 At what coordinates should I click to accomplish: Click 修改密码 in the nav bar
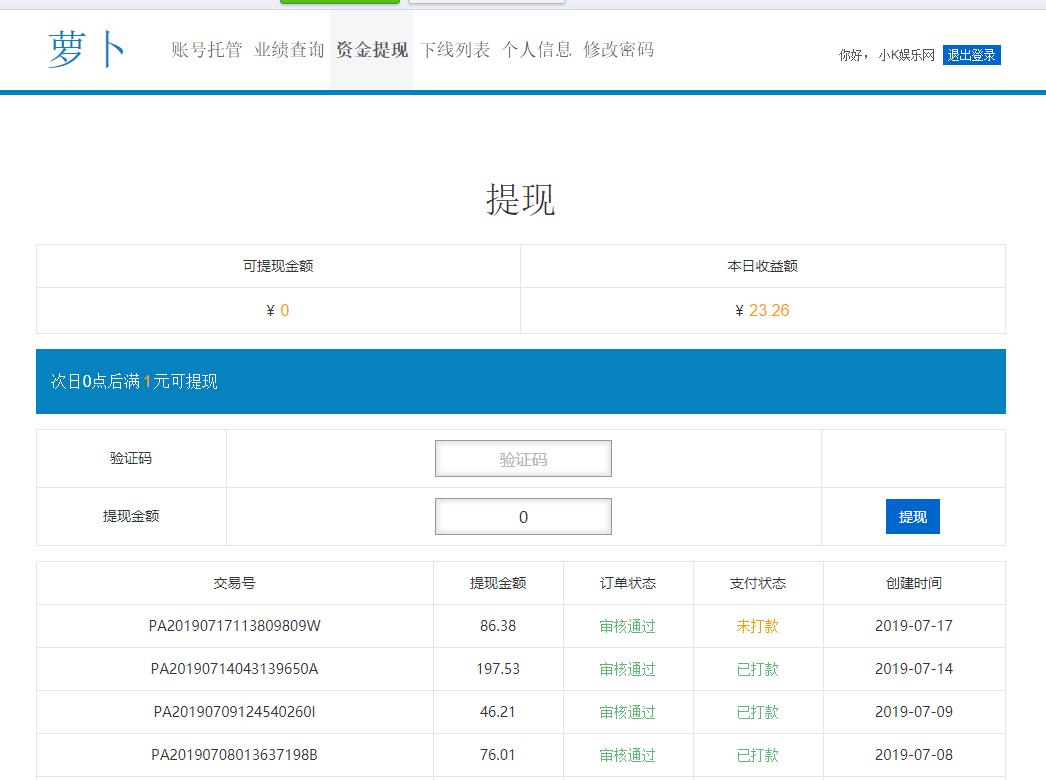(x=619, y=50)
